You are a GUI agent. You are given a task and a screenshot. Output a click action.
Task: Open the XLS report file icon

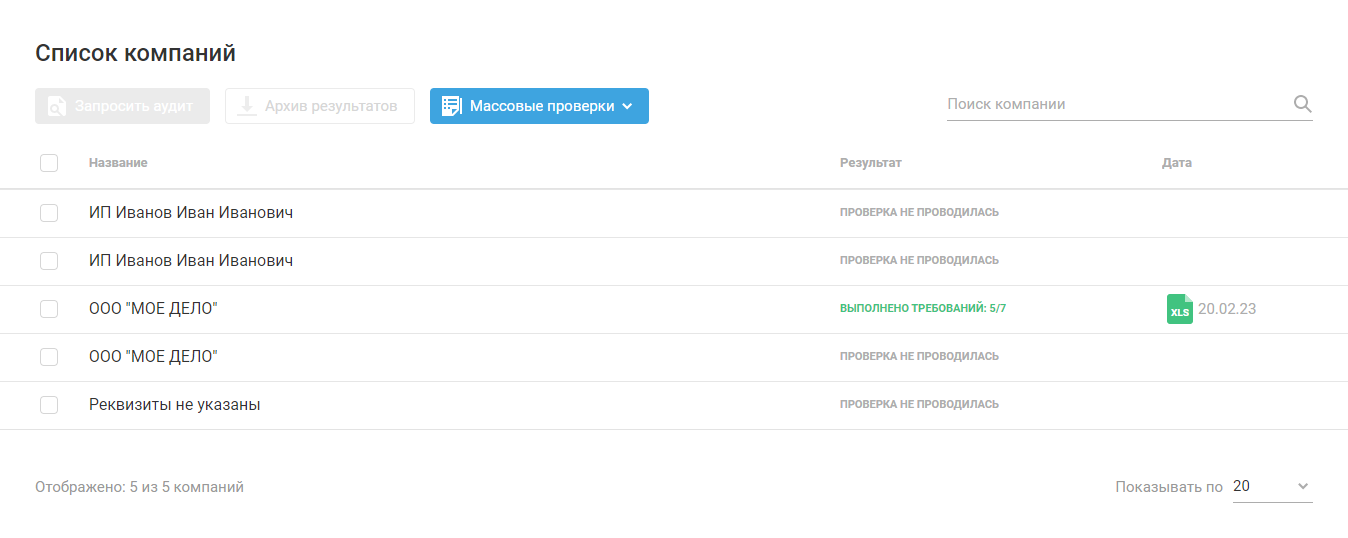pos(1180,309)
